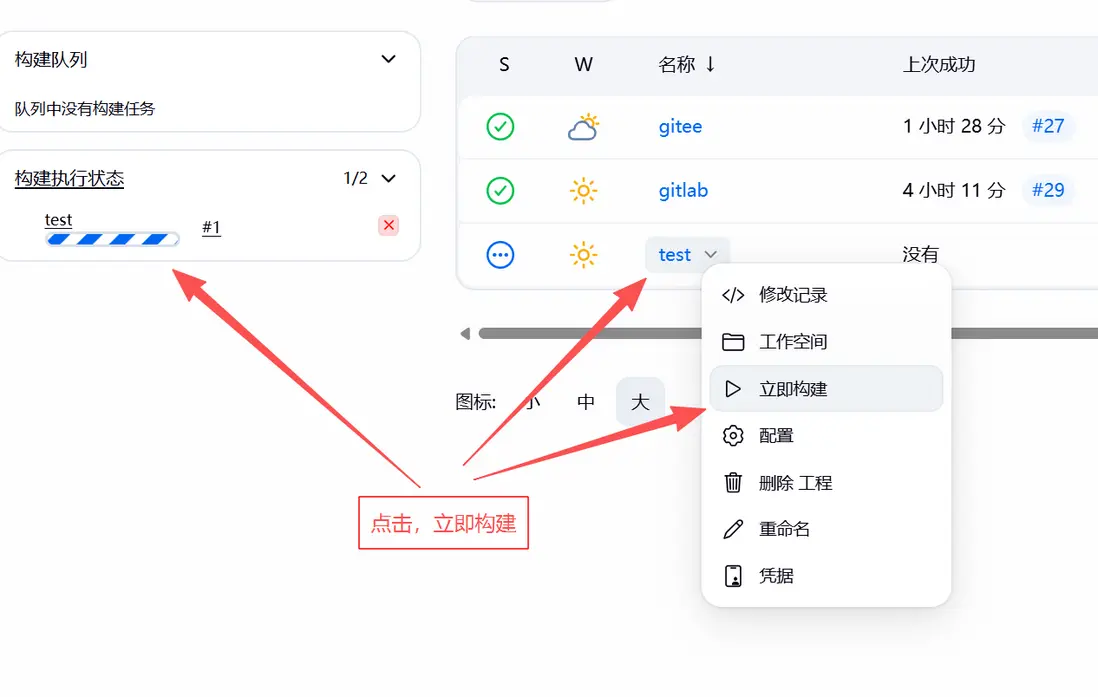Set icon size to 大

point(640,402)
